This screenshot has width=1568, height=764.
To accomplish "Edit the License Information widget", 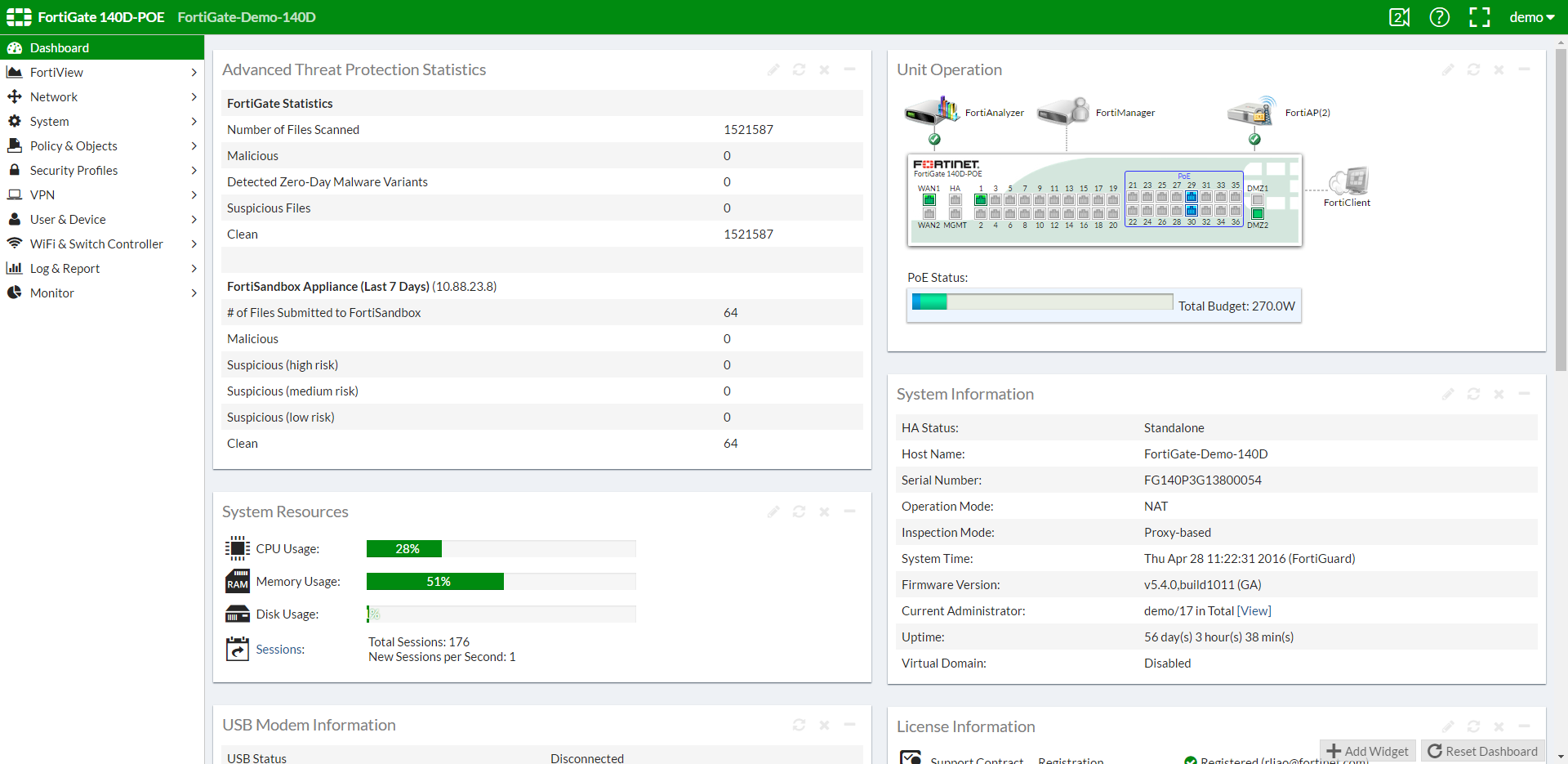I will (x=1448, y=726).
